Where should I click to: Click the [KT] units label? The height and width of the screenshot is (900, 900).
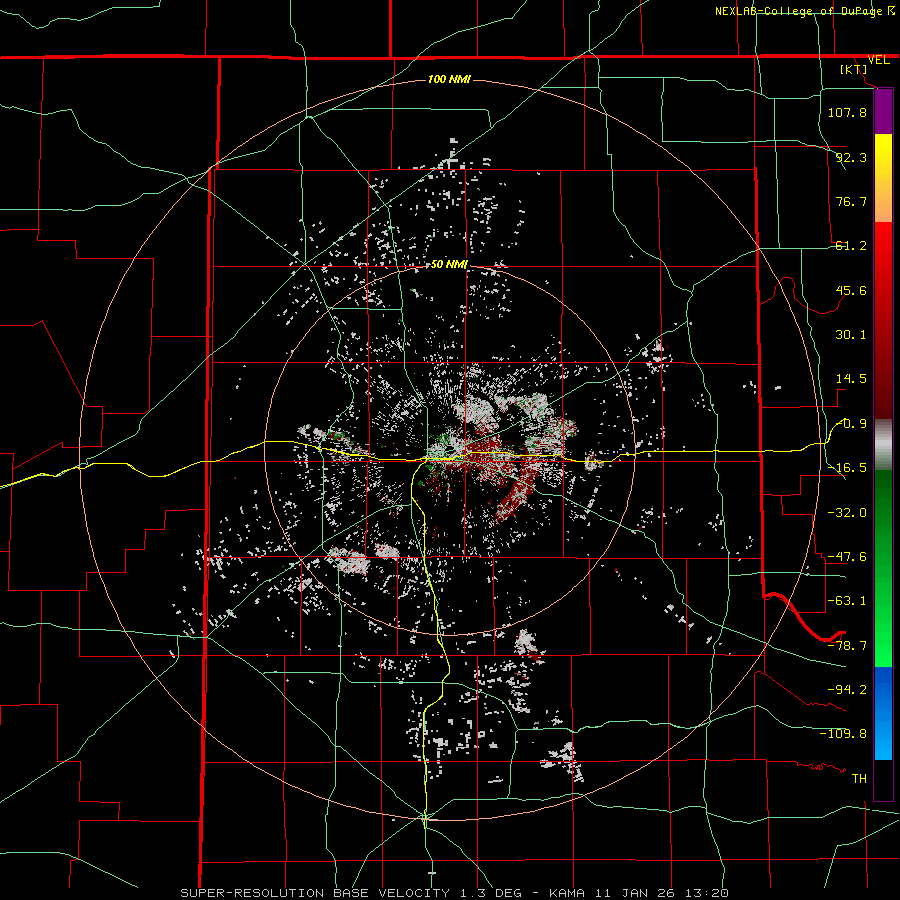(x=854, y=69)
